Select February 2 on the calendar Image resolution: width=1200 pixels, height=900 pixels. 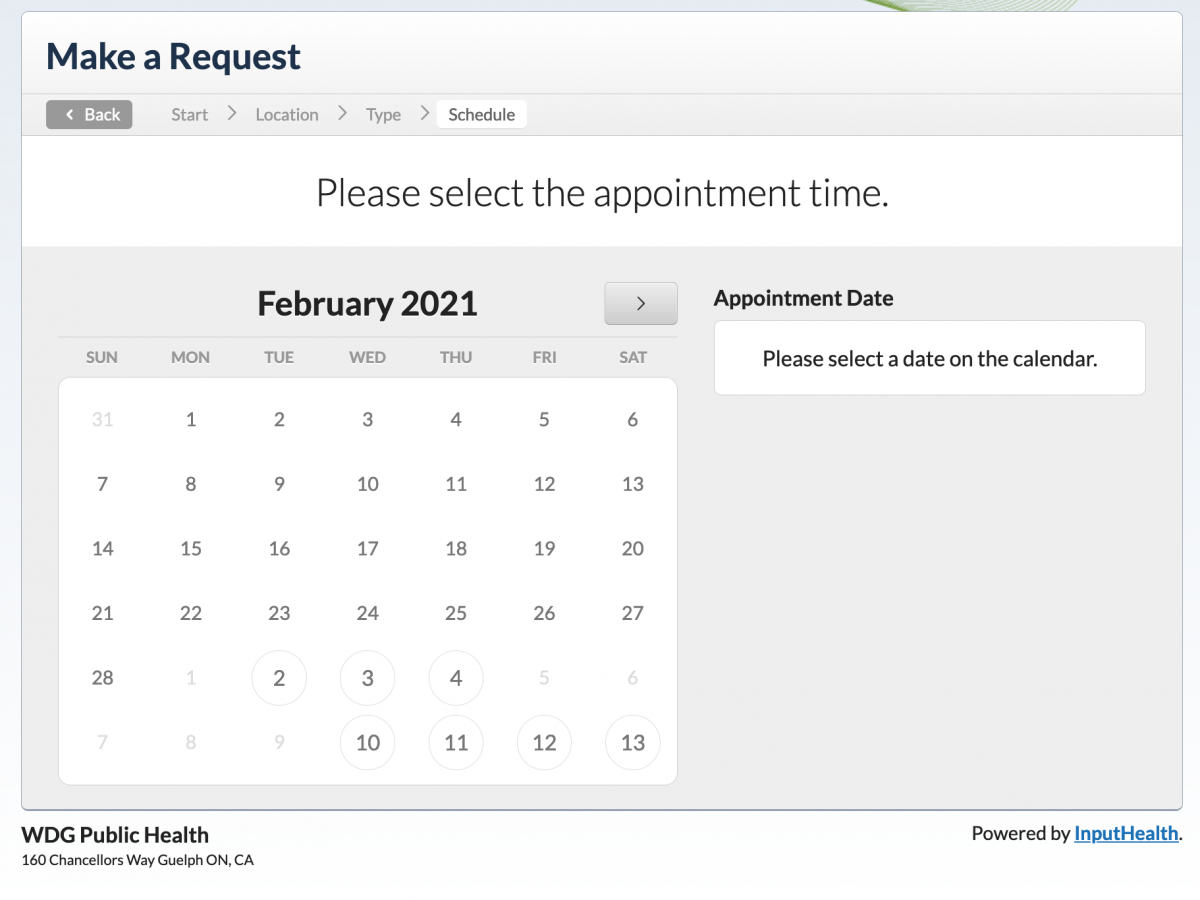279,677
